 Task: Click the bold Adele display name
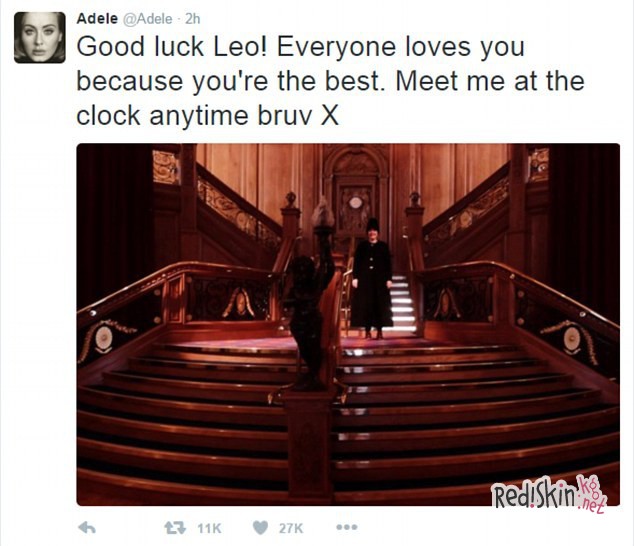pyautogui.click(x=97, y=19)
